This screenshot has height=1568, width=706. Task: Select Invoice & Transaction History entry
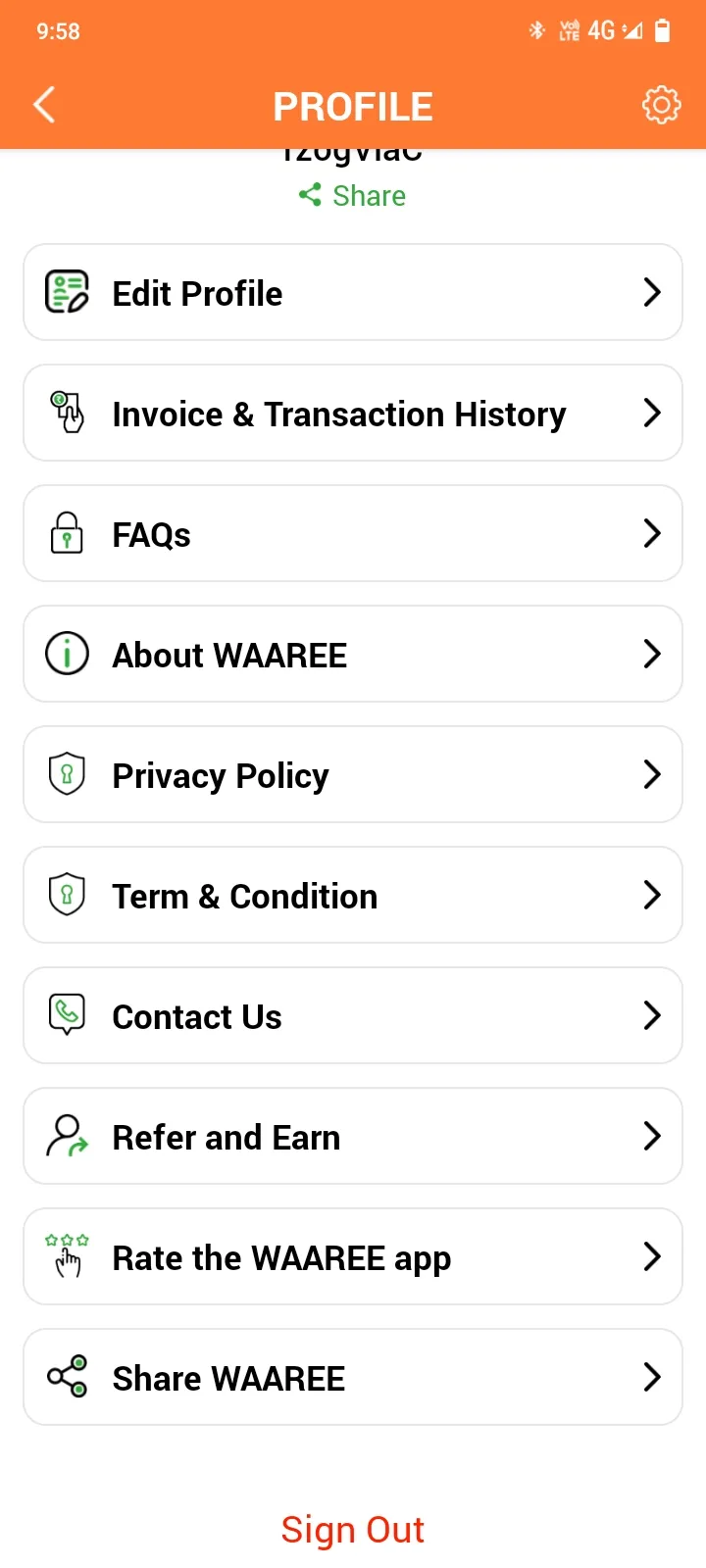(352, 413)
